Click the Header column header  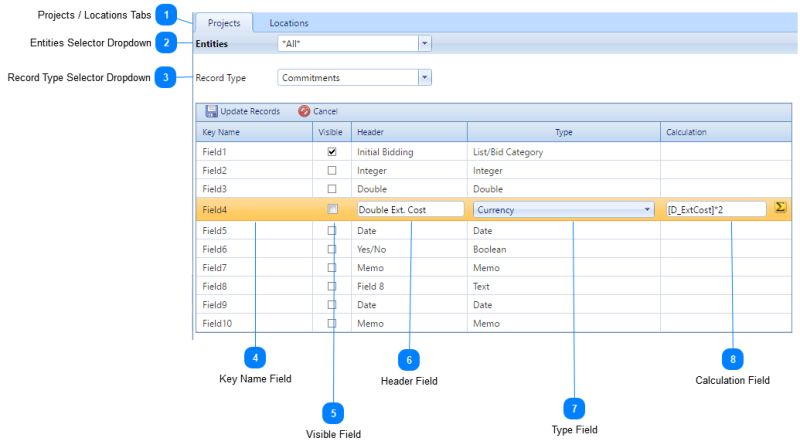point(409,132)
